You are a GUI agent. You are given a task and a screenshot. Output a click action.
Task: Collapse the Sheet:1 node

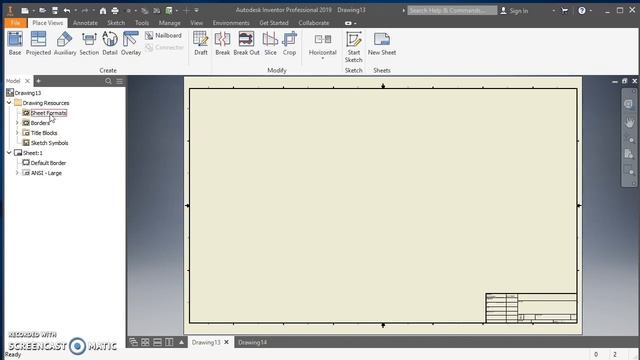(9, 153)
